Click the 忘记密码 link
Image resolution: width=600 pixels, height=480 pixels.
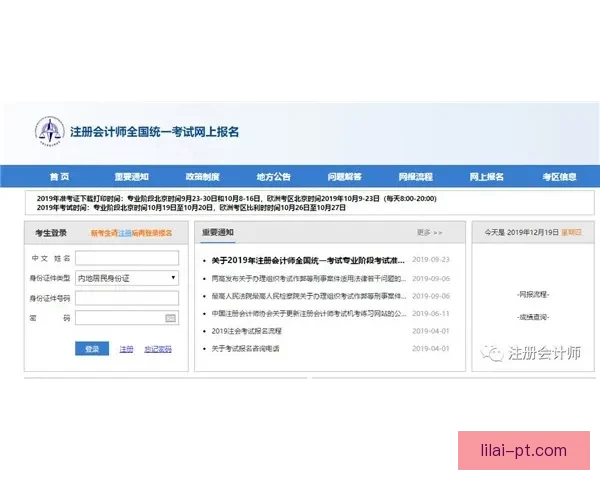158,349
